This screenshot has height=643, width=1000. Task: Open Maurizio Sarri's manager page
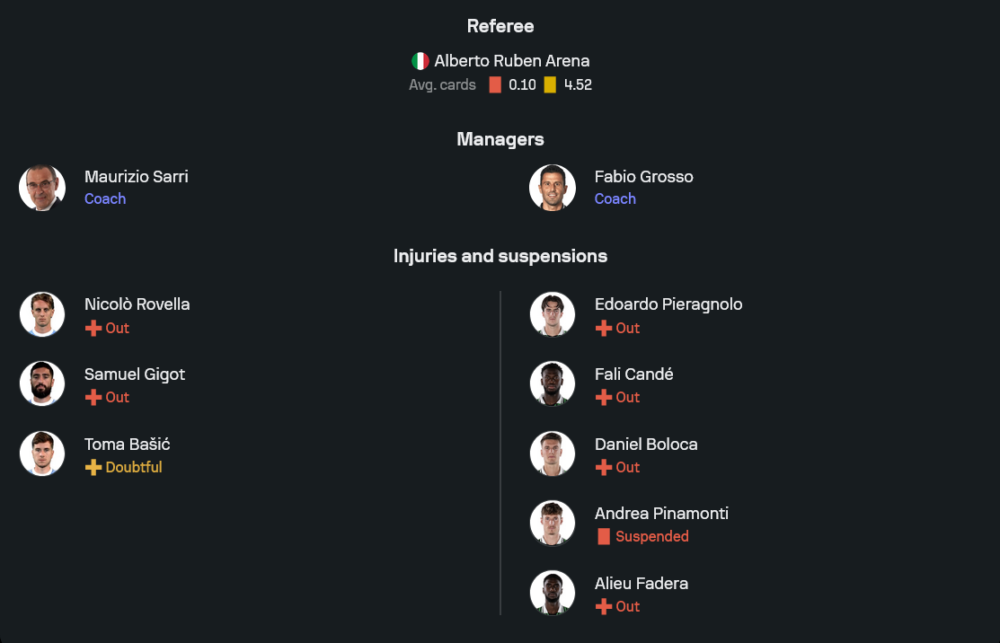pyautogui.click(x=136, y=177)
